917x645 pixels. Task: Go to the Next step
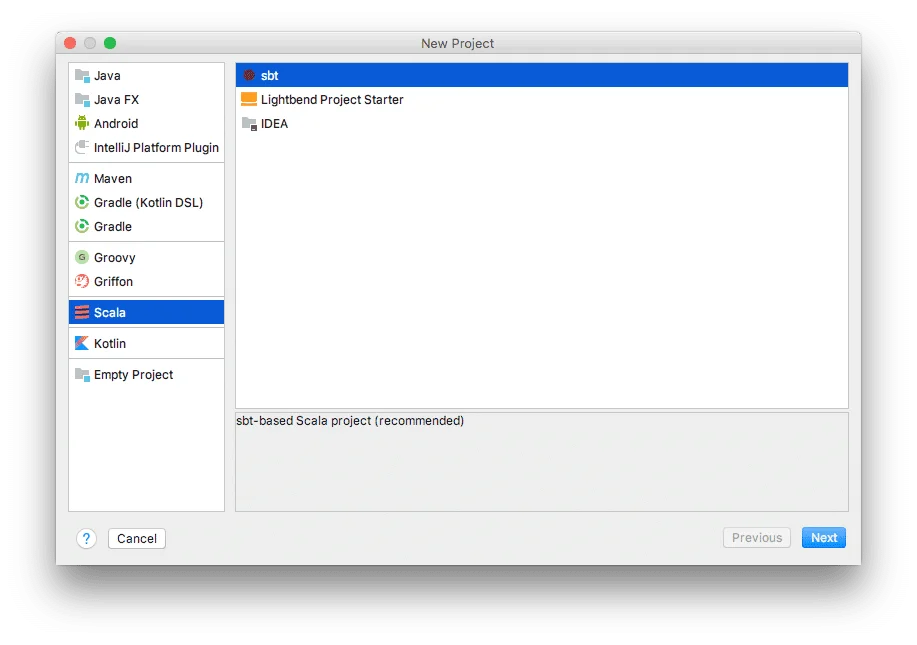click(x=823, y=537)
